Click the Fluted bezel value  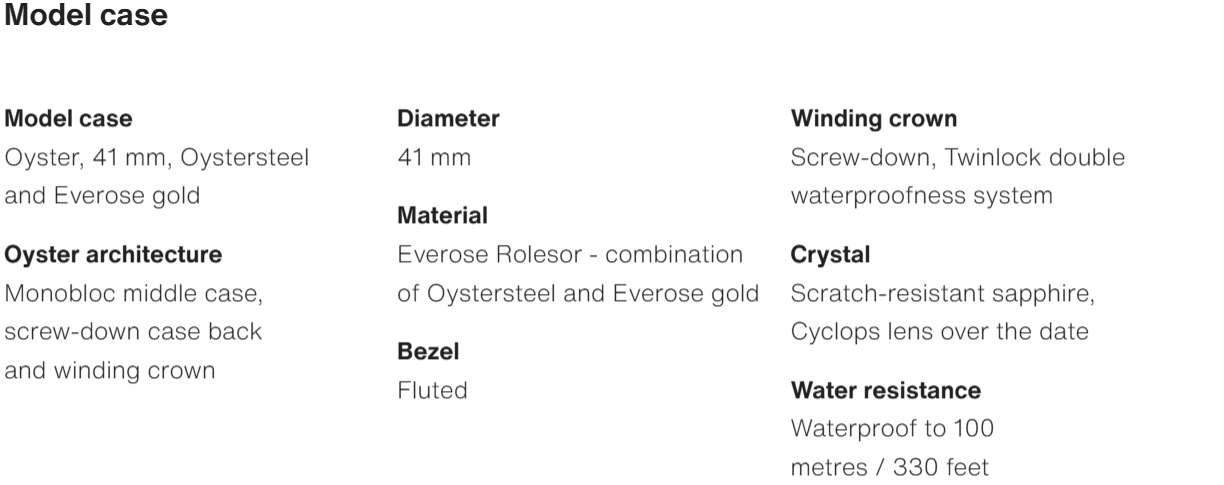[x=432, y=391]
